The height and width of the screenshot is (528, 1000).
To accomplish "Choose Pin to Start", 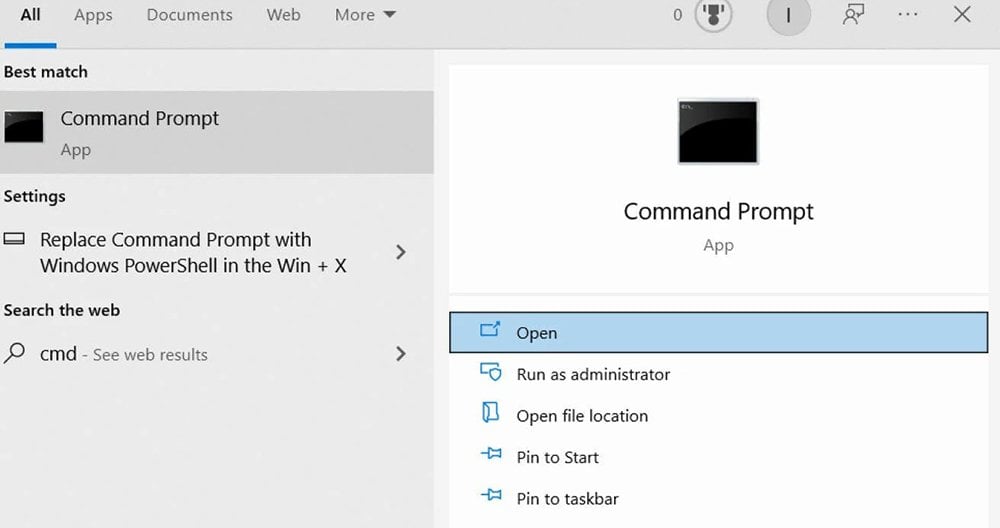I will 719,457.
